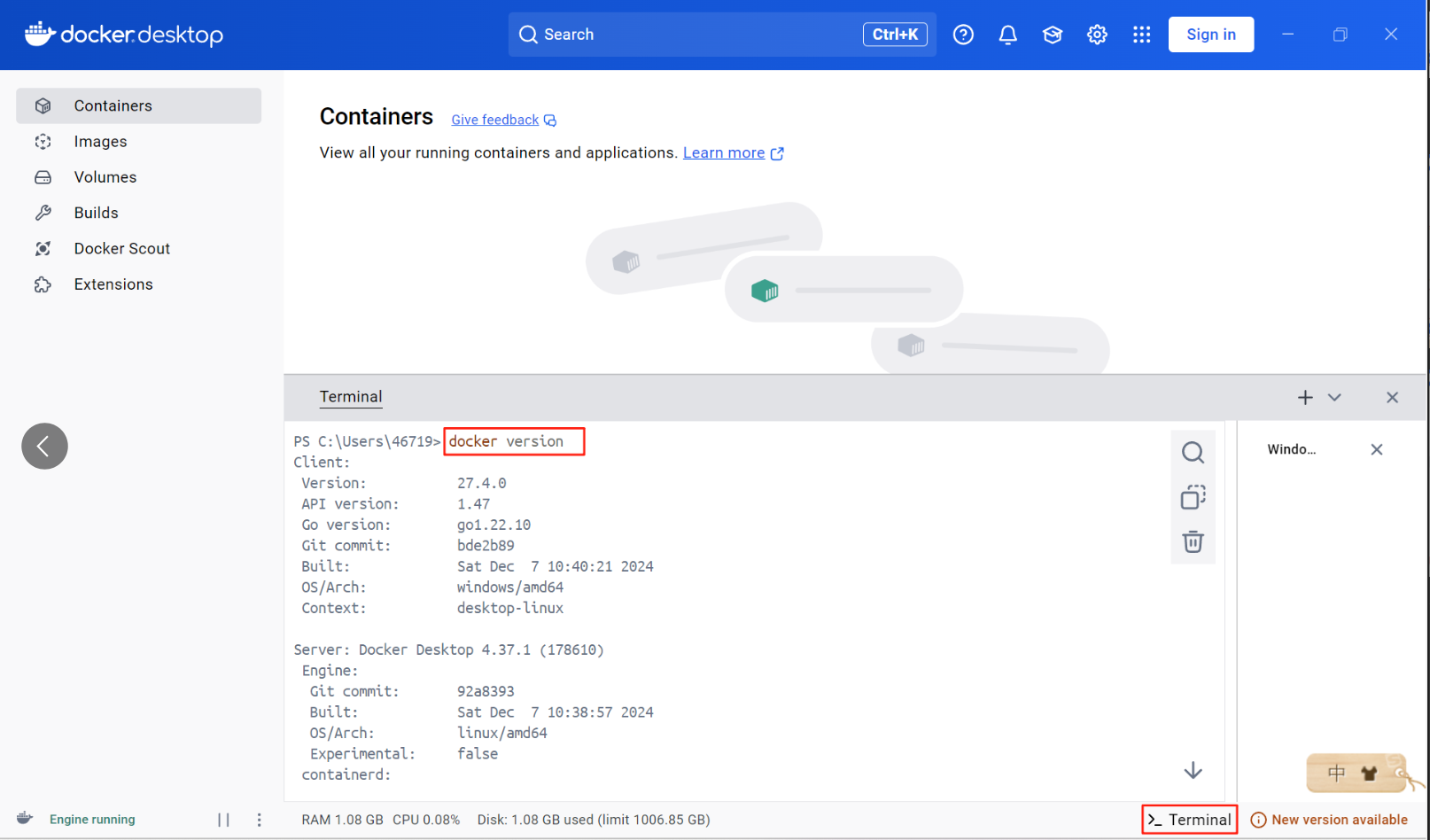Select Volumes in the sidebar
Screen dimensions: 1430x840
[139, 177]
